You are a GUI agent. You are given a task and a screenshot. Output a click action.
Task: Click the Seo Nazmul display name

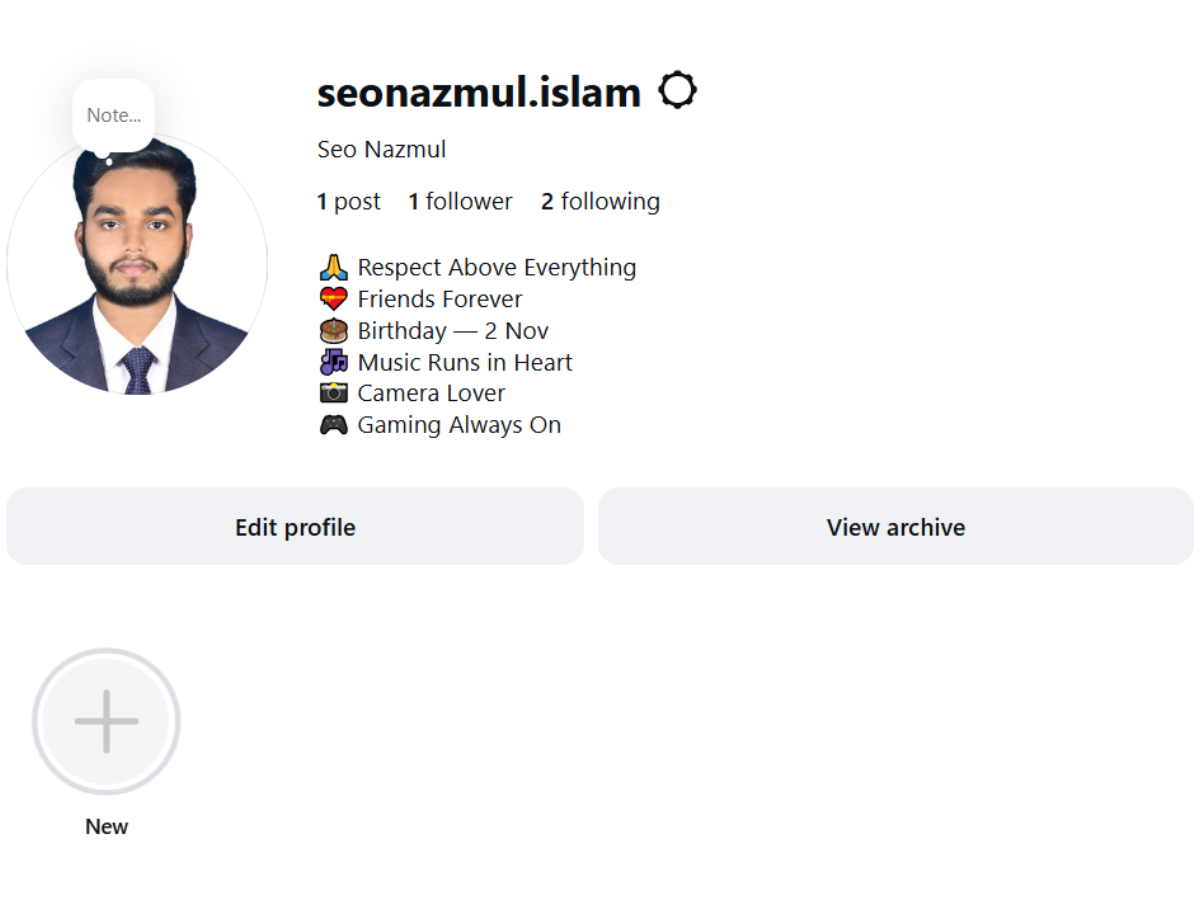[381, 149]
